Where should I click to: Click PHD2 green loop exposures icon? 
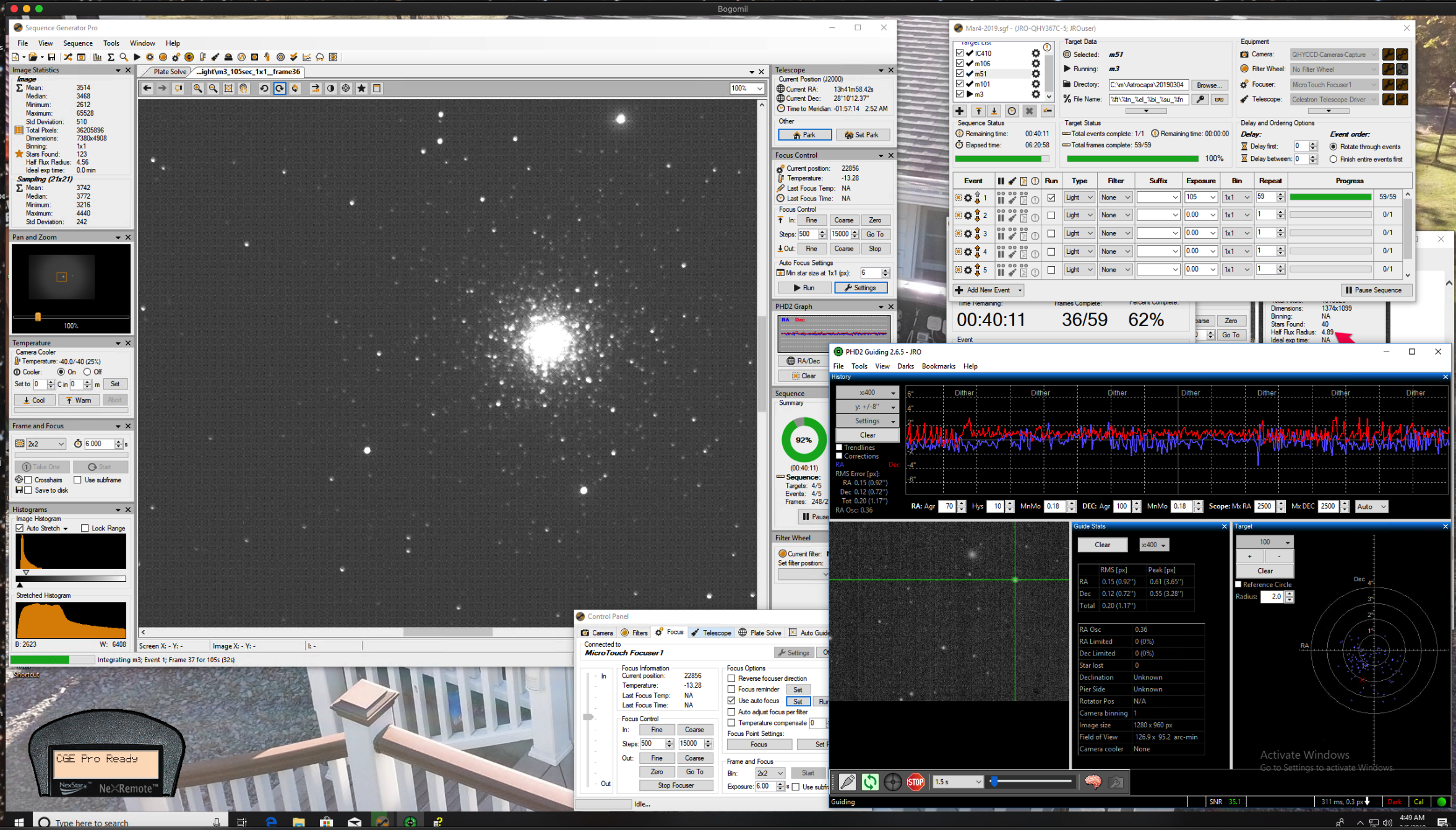[x=869, y=782]
